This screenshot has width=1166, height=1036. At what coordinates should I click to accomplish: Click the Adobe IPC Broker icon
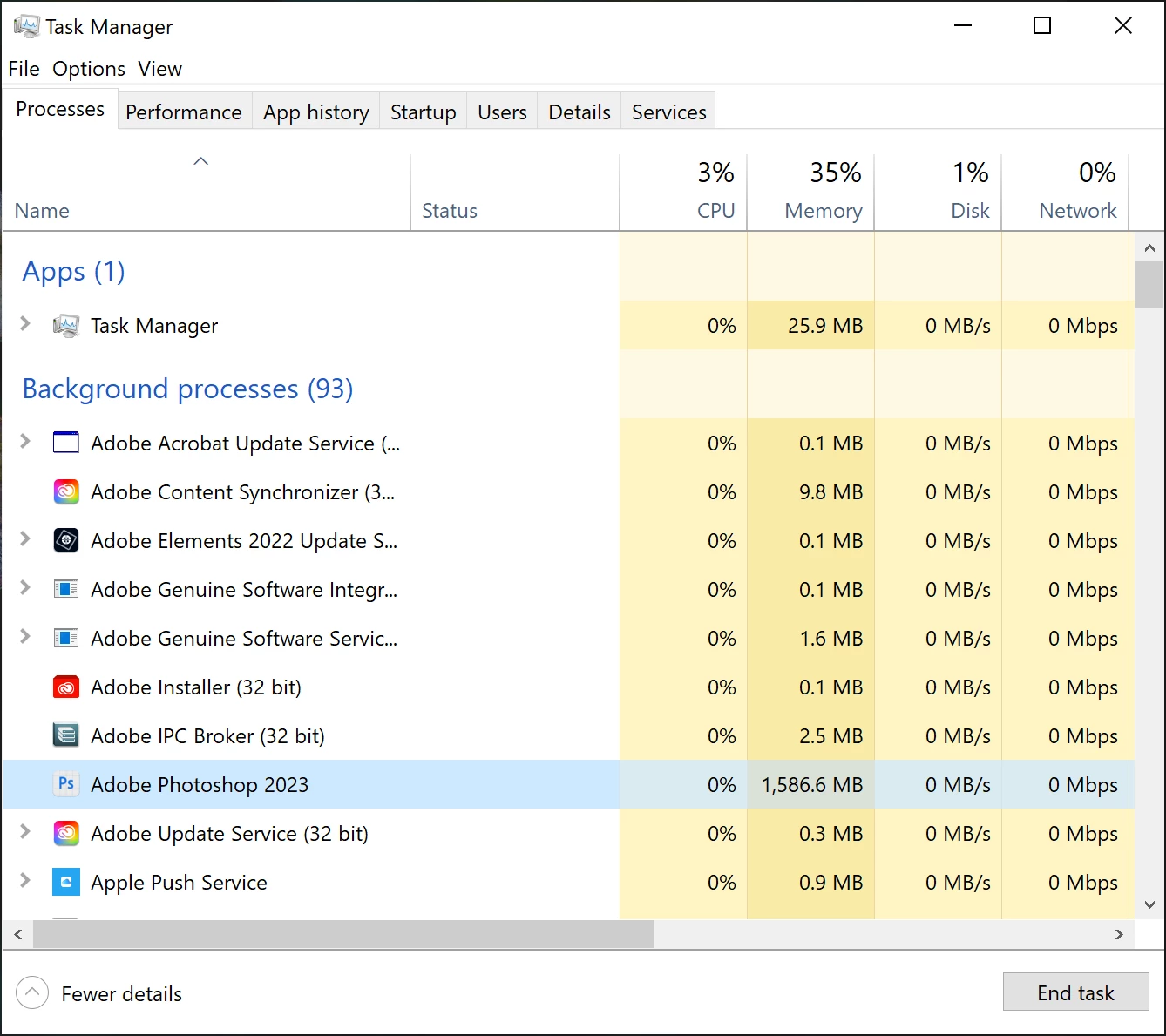pyautogui.click(x=66, y=736)
